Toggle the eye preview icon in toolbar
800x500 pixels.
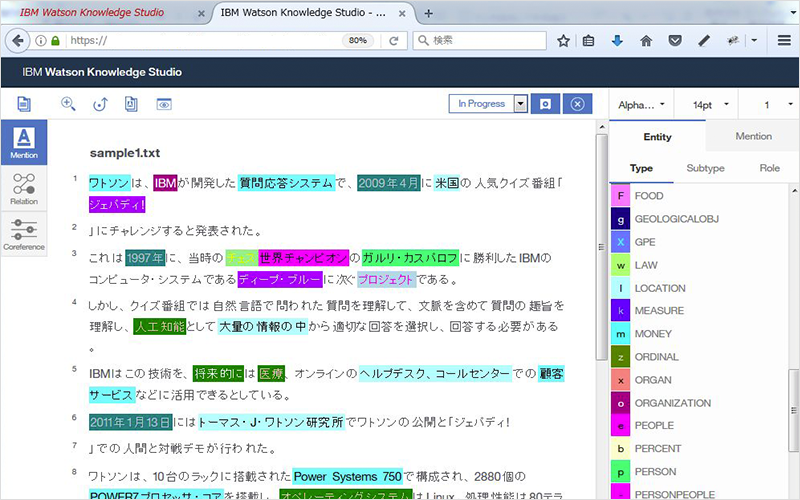(x=164, y=104)
